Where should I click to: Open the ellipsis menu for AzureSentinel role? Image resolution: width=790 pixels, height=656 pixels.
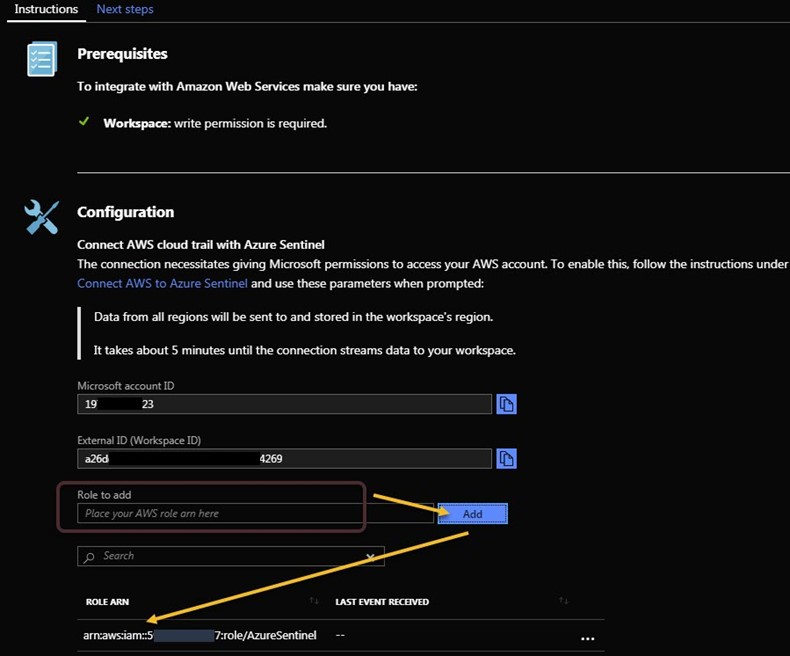click(587, 637)
